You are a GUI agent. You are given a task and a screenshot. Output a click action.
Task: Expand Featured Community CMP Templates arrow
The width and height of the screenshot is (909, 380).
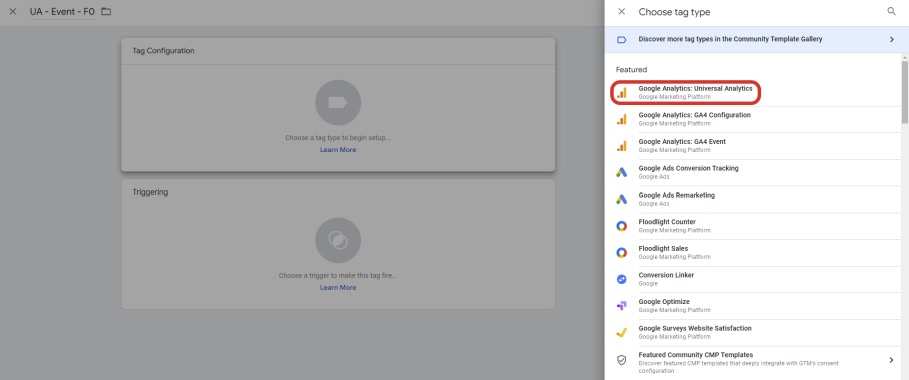[x=892, y=360]
